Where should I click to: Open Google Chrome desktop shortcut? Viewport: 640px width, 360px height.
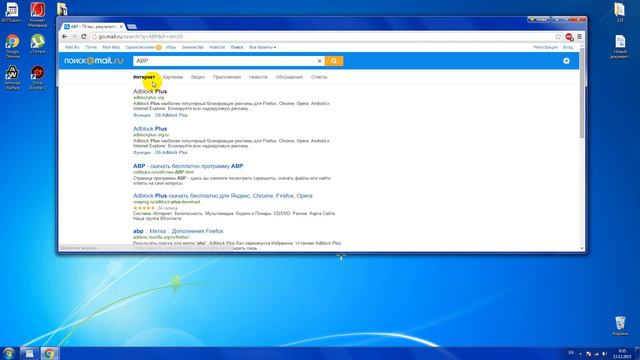tap(12, 46)
